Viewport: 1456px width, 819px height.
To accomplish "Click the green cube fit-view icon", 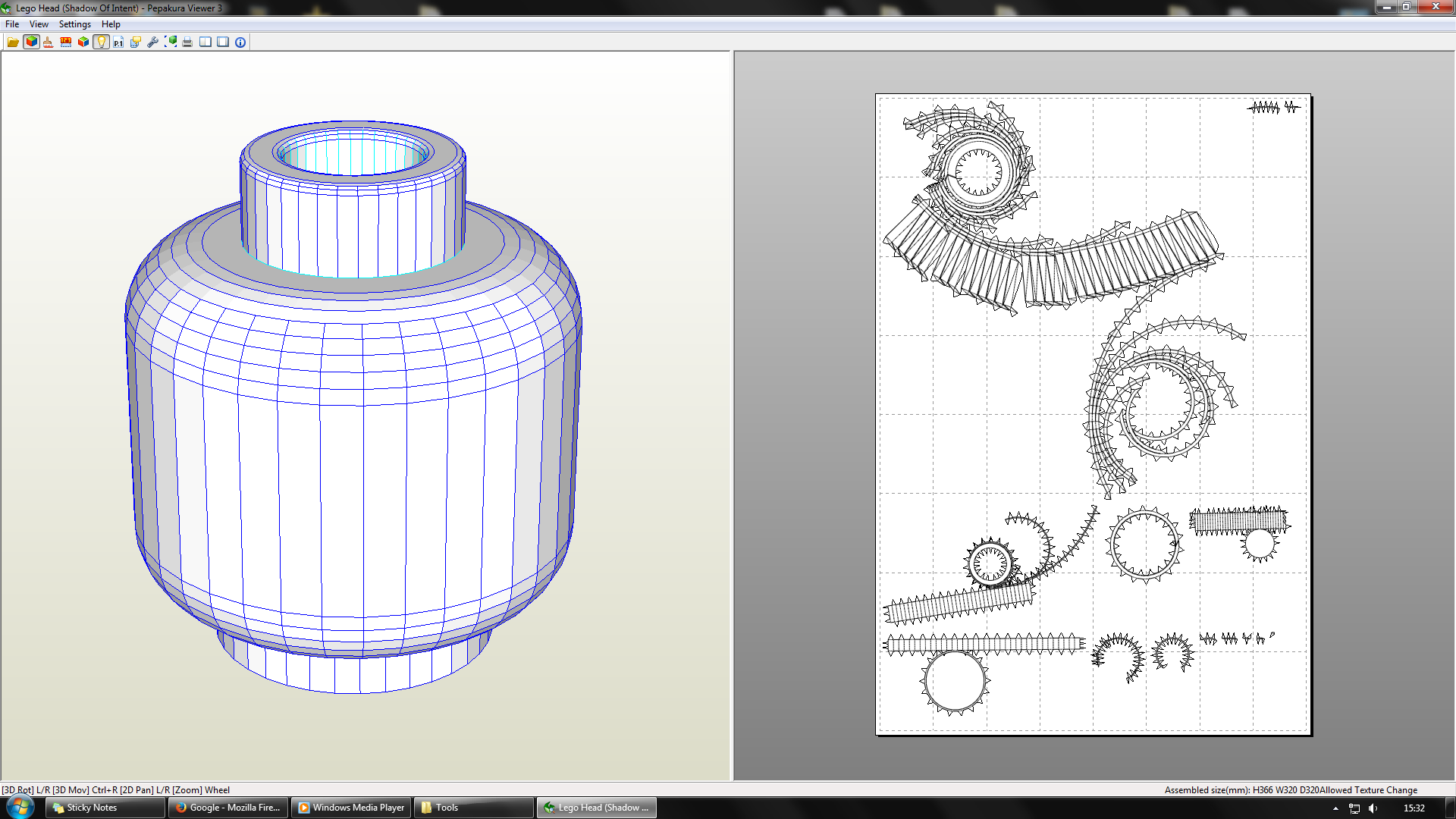I will coord(171,42).
